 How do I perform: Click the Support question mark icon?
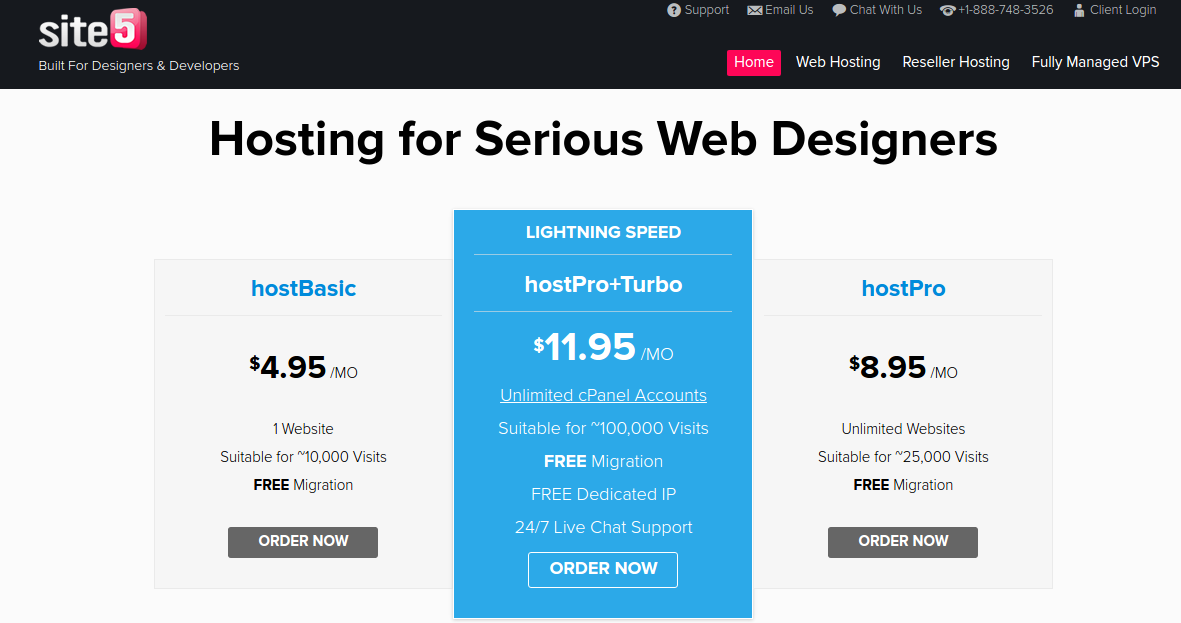[674, 10]
